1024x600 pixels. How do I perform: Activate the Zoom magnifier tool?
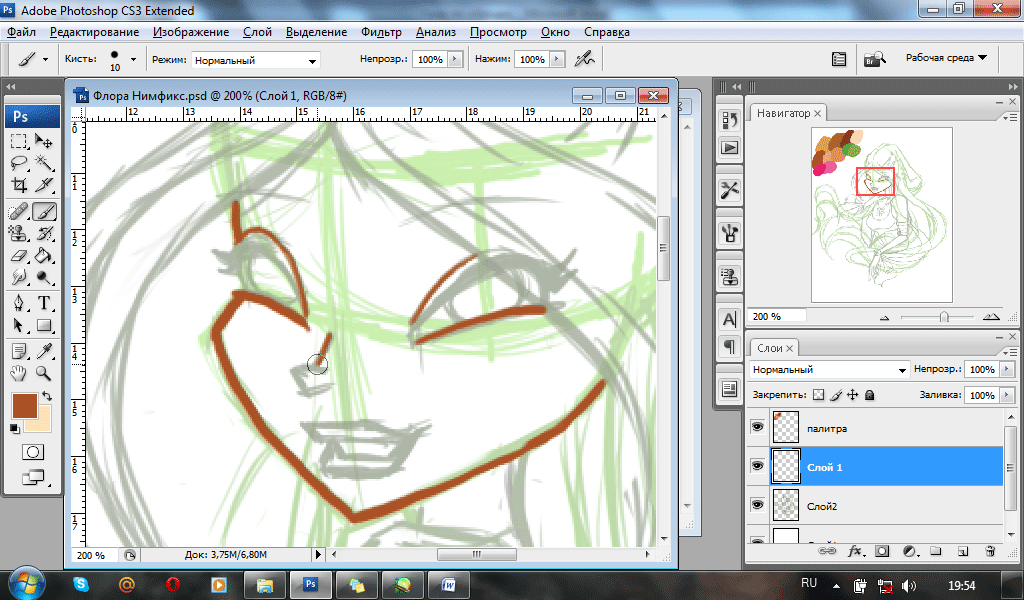point(44,373)
